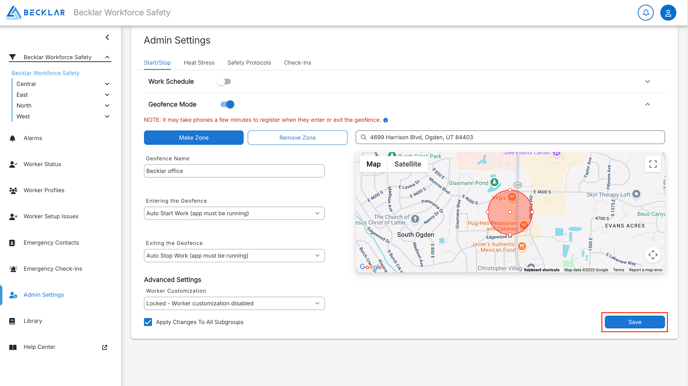The width and height of the screenshot is (688, 386).
Task: Open the Emergency Contacts page
Action: [51, 243]
